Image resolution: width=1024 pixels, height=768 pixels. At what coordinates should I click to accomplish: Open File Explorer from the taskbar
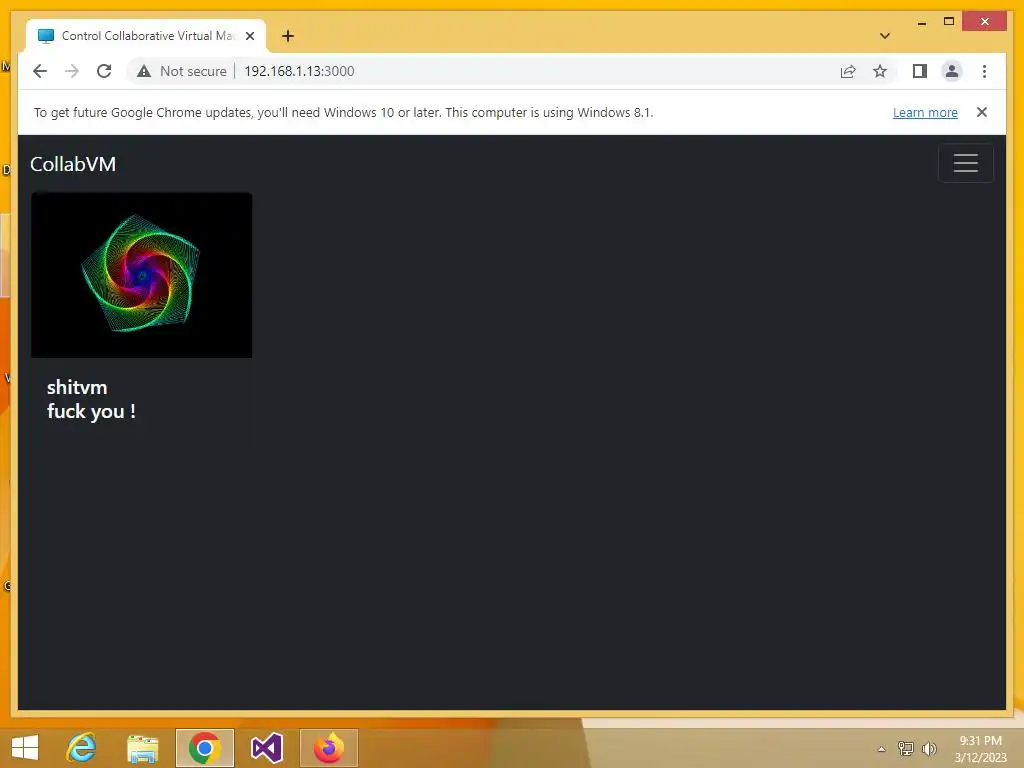[142, 748]
